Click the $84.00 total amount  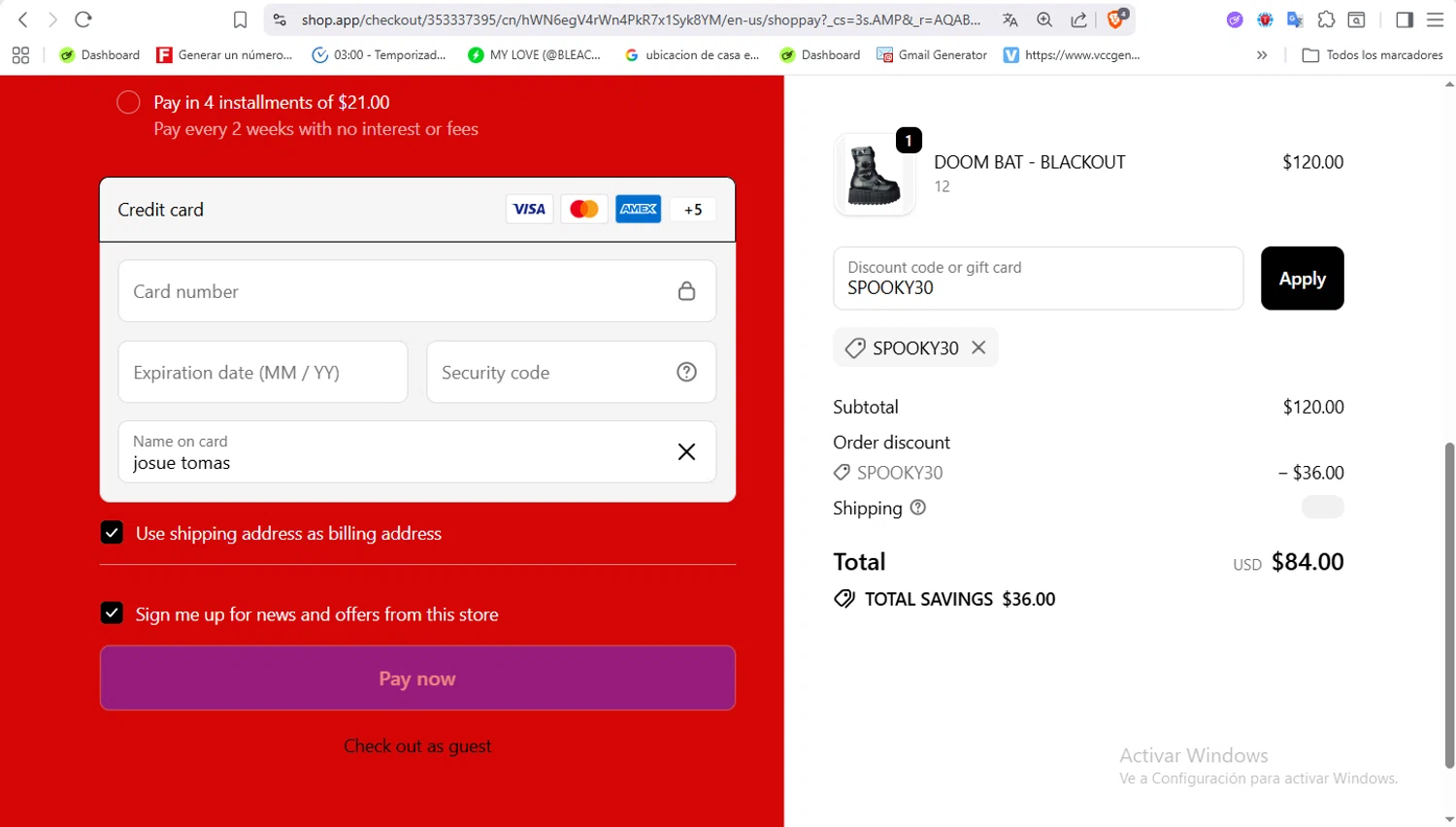coord(1307,562)
